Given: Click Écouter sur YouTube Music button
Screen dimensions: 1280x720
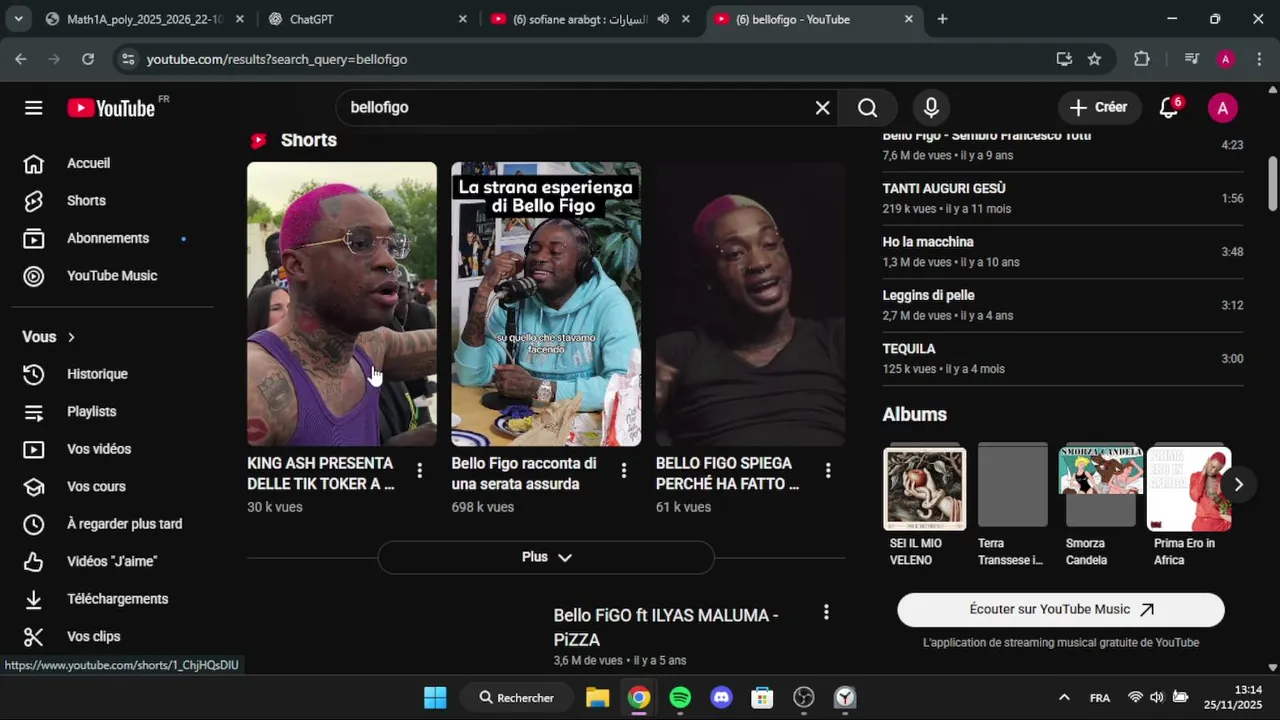Looking at the screenshot, I should (1061, 609).
